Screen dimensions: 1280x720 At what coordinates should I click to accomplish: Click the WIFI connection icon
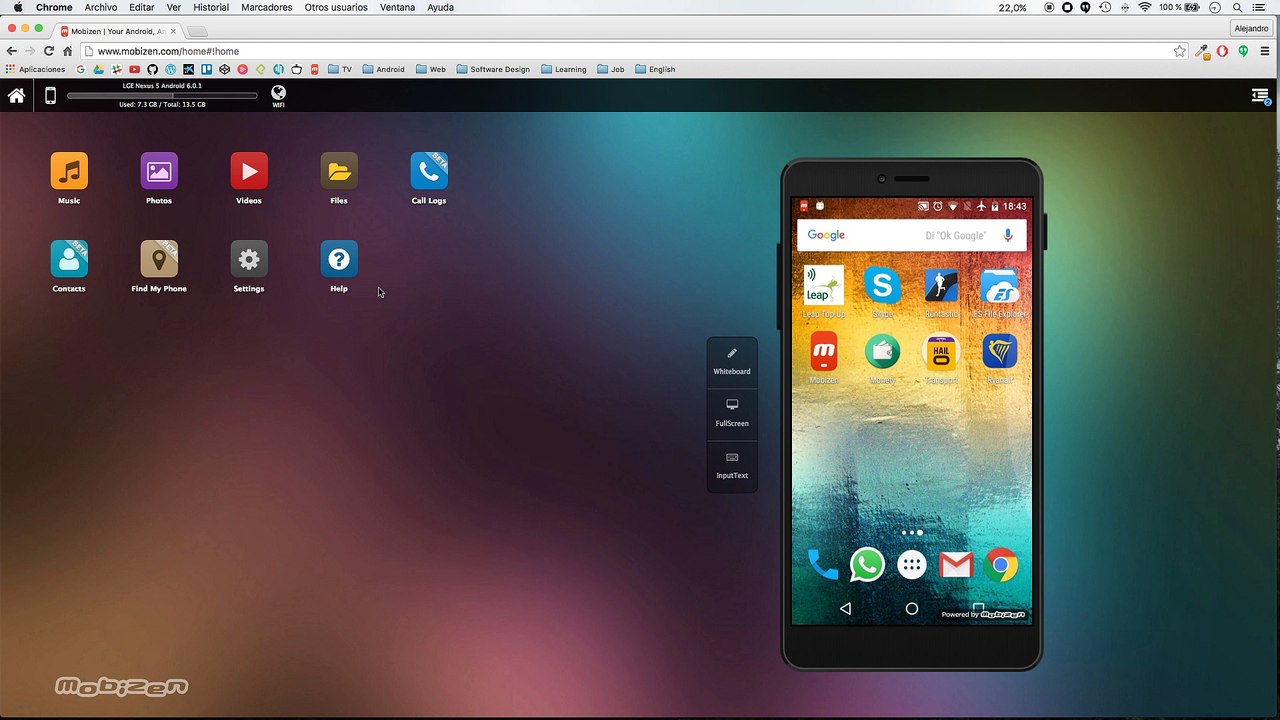pos(278,96)
